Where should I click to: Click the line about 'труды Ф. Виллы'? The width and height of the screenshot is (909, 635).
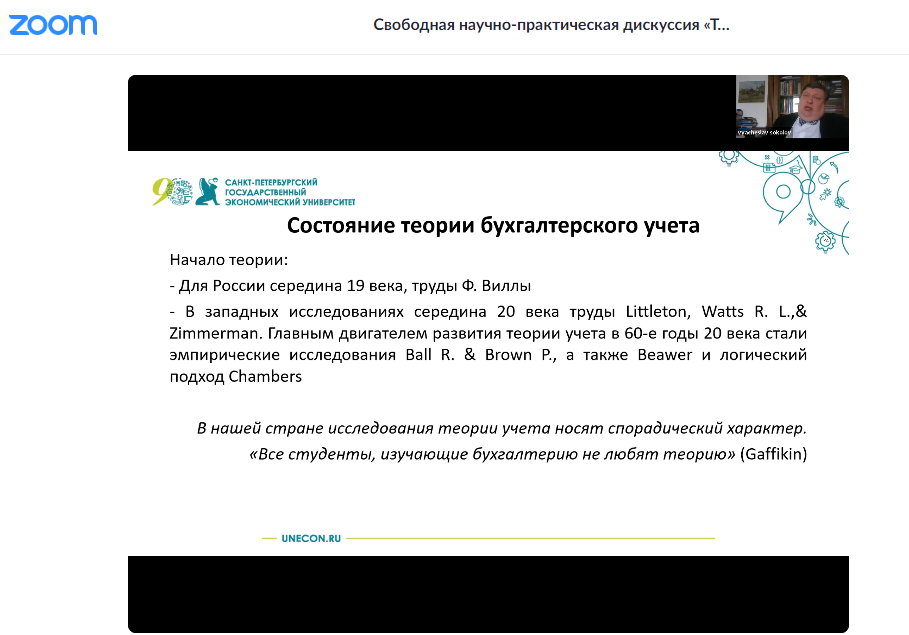point(349,285)
